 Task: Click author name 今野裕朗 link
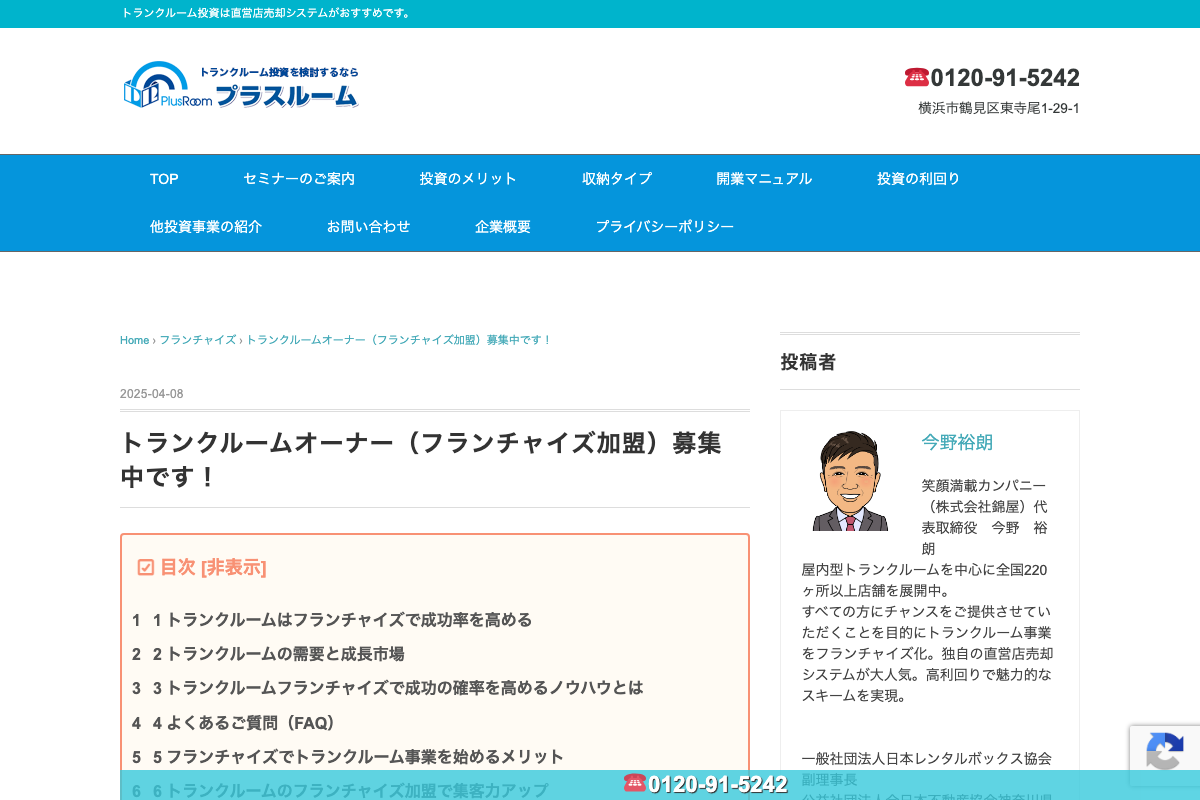pos(957,442)
